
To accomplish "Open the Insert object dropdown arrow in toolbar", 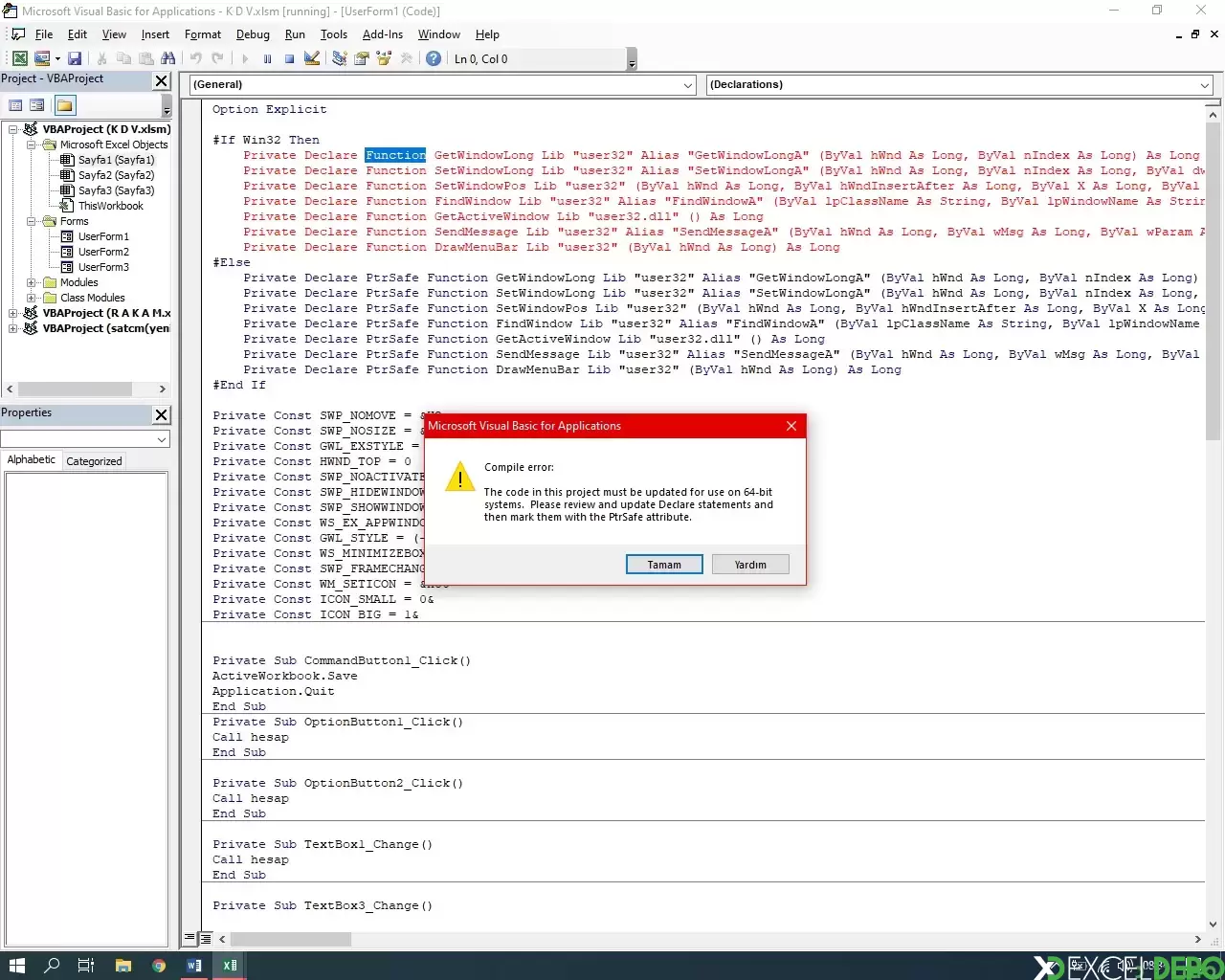I will 57,58.
